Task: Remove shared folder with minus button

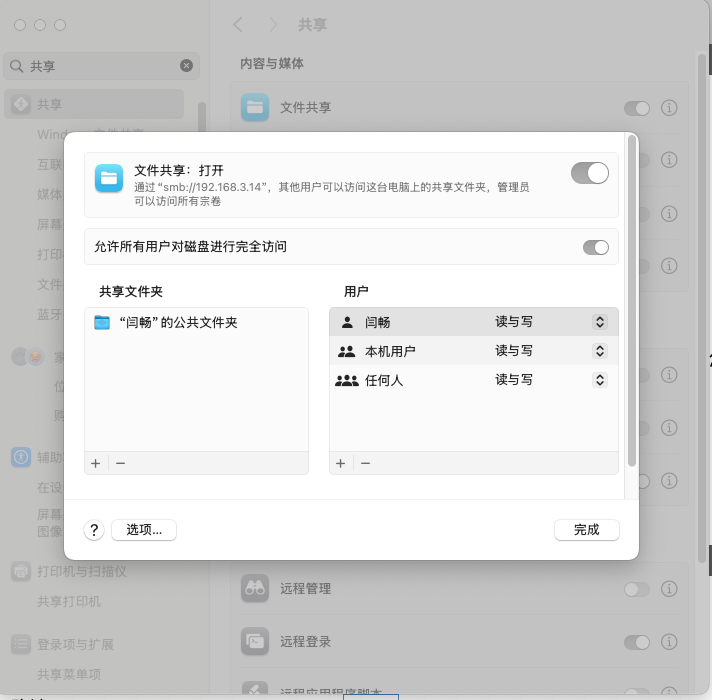Action: click(120, 463)
